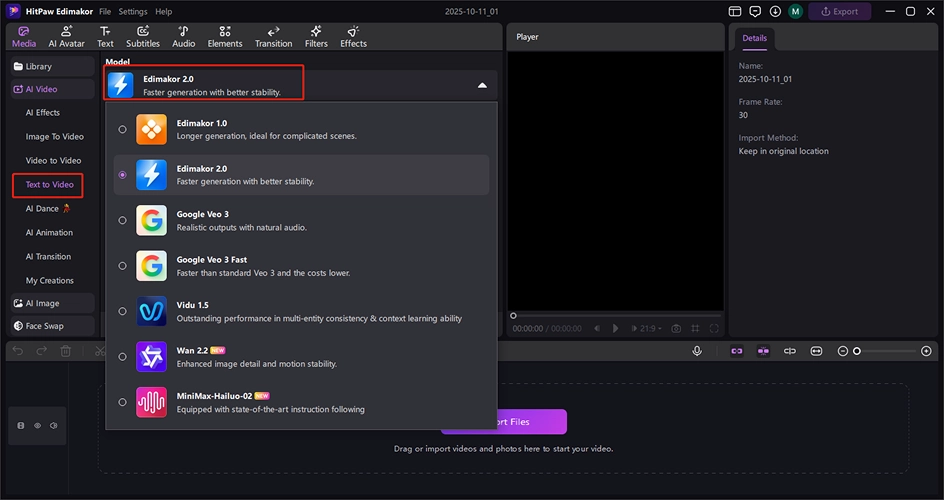Select the Edimakor 2.0 radio button in list
The width and height of the screenshot is (944, 500).
tap(122, 174)
